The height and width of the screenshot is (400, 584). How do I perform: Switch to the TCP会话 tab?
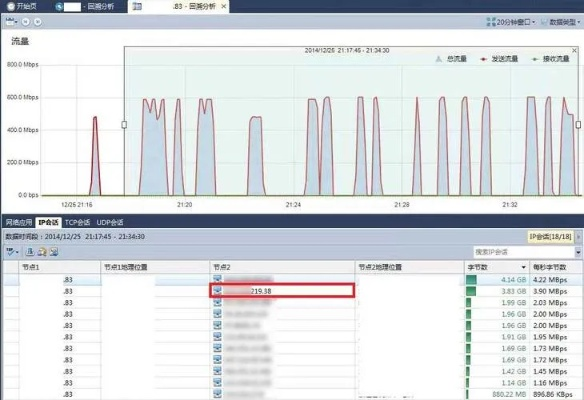77,222
